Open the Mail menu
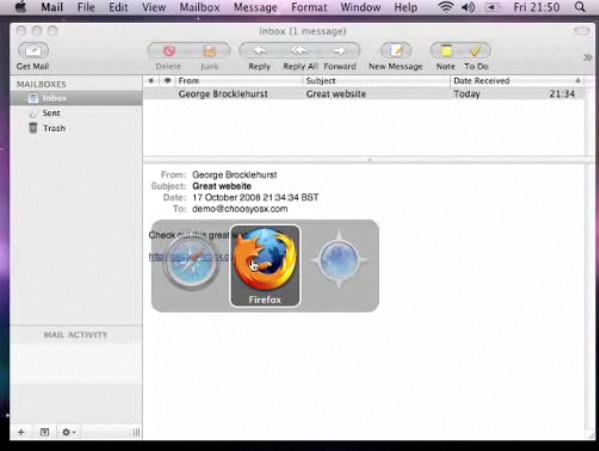The image size is (599, 451). pyautogui.click(x=52, y=7)
